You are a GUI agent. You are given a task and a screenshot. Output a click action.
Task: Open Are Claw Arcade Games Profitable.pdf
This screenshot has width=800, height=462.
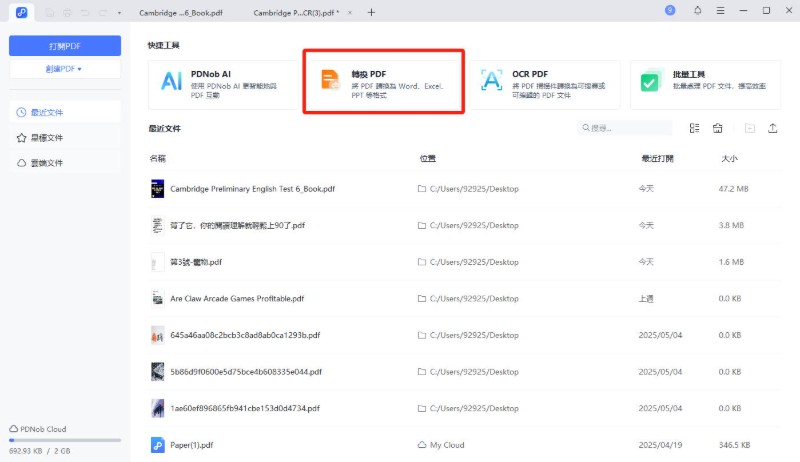click(237, 299)
